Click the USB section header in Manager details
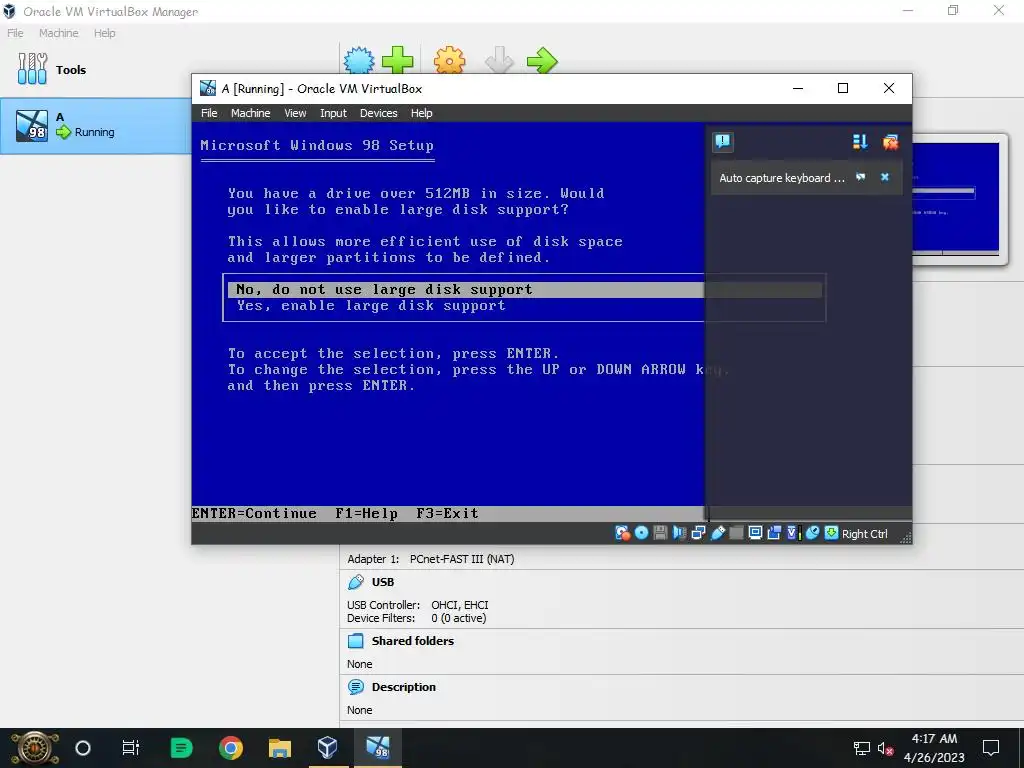Viewport: 1024px width, 768px height. (383, 582)
